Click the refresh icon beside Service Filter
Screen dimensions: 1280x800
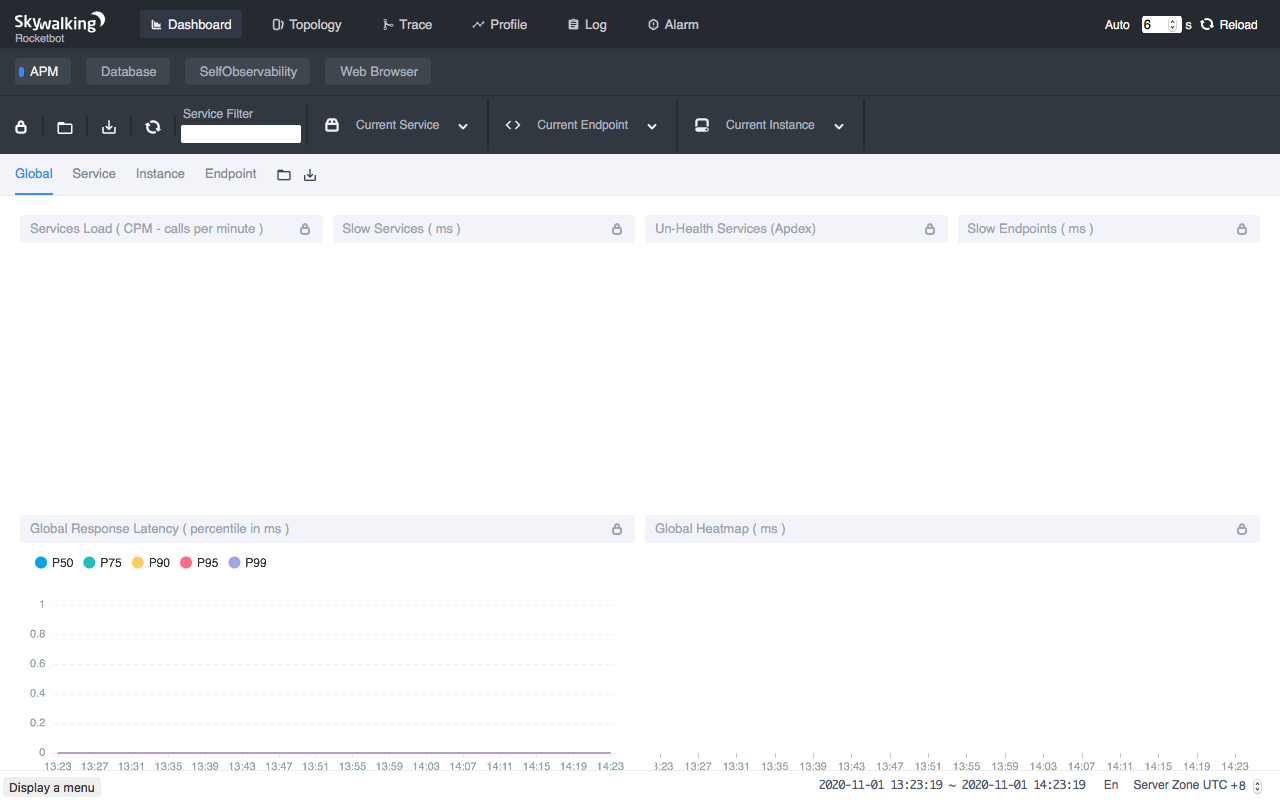point(153,127)
